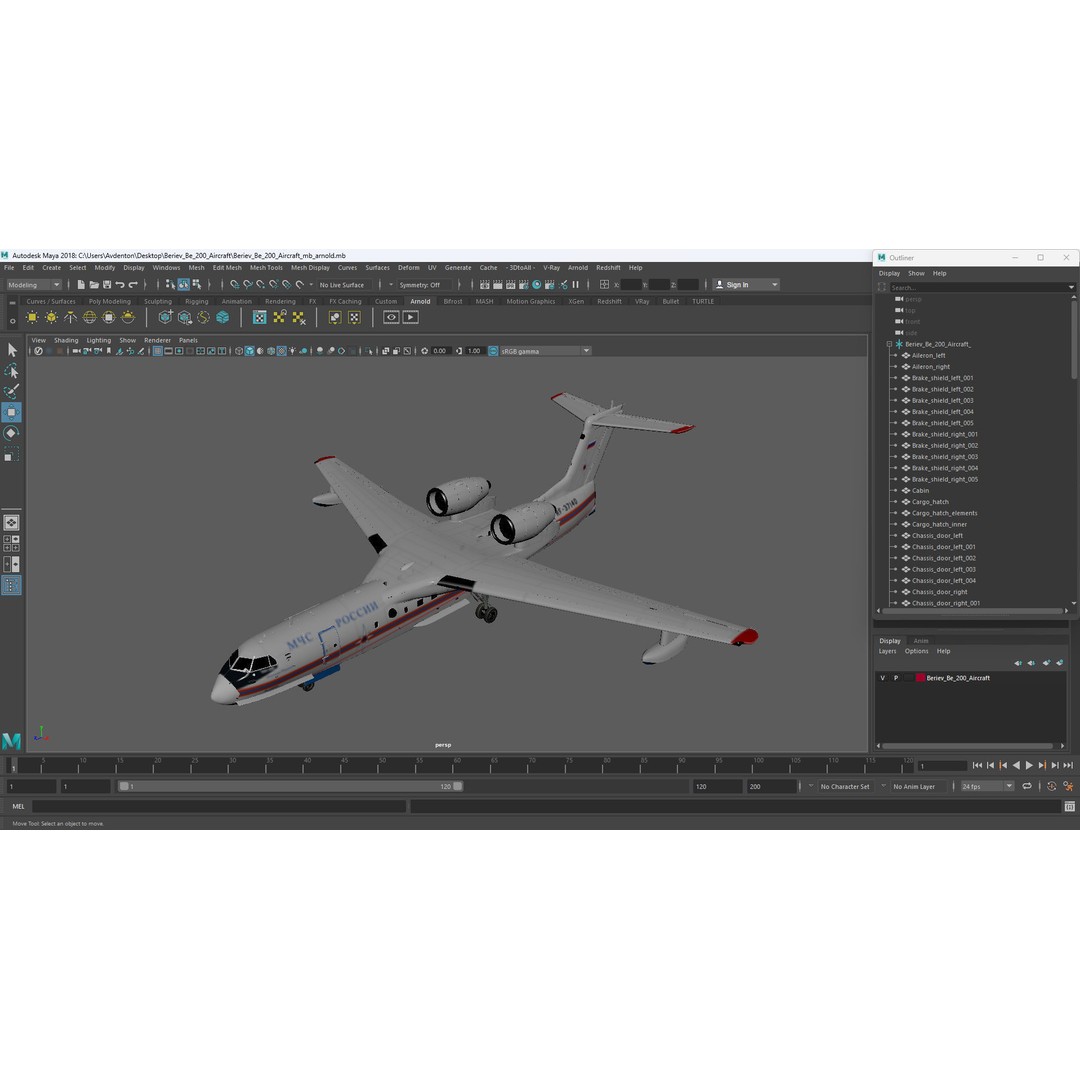Save the scene using the floppy icon
Viewport: 1080px width, 1080px height.
coord(107,284)
